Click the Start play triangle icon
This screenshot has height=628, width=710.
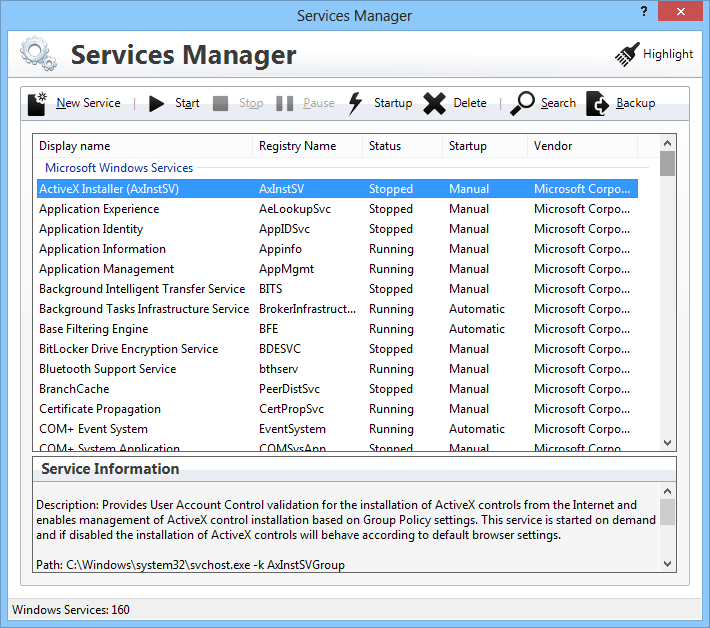coord(156,104)
